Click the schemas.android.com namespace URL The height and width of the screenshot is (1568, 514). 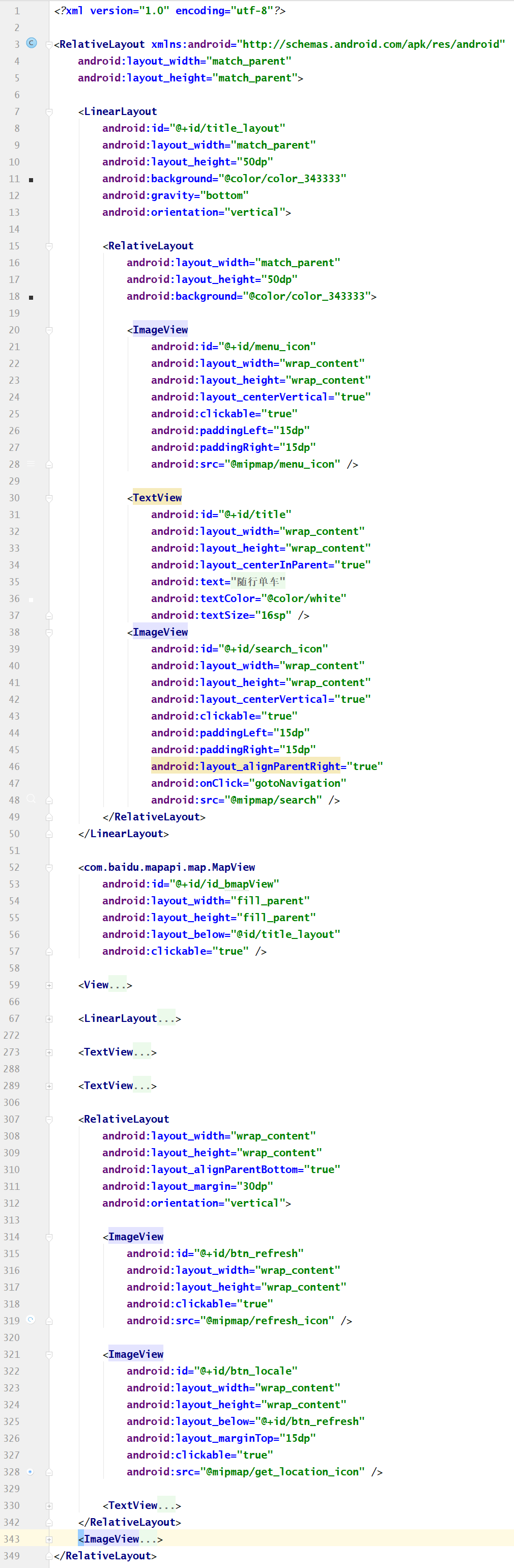pos(371,44)
